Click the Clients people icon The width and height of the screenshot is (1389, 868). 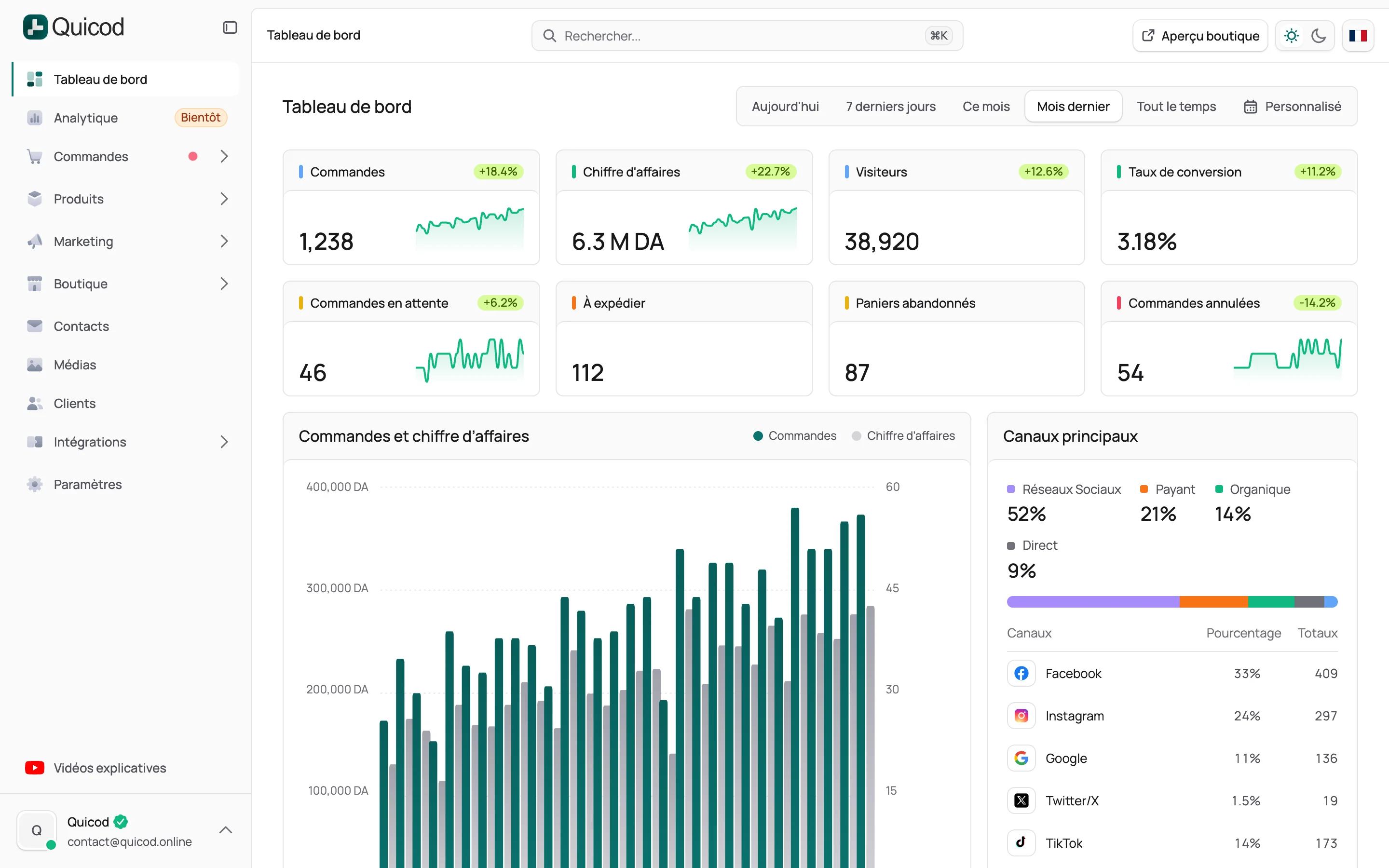(35, 403)
